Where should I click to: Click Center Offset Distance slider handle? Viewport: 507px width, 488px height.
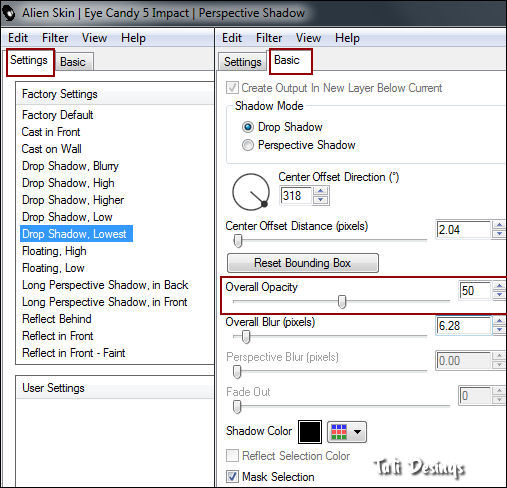coord(238,240)
